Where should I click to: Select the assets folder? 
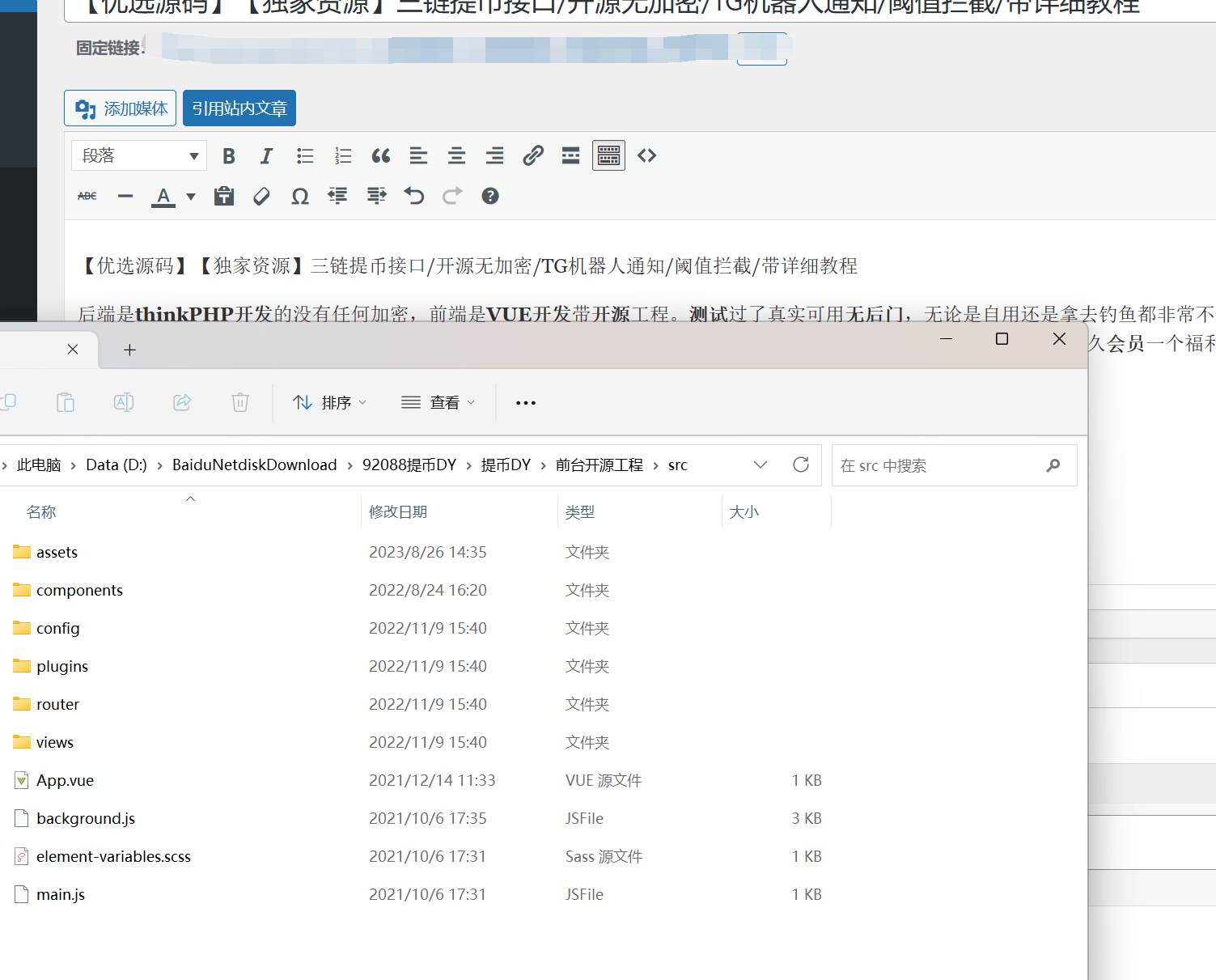(x=57, y=553)
